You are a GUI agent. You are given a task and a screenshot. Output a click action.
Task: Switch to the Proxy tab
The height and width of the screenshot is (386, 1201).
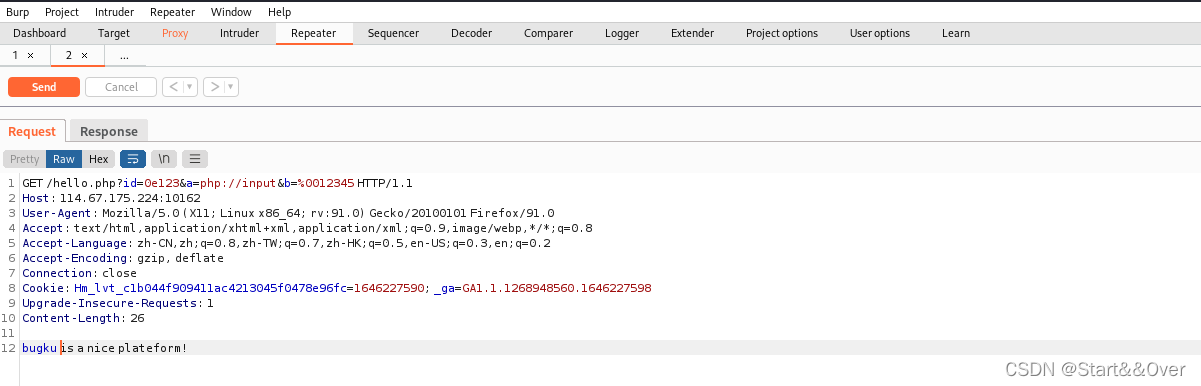(x=175, y=33)
